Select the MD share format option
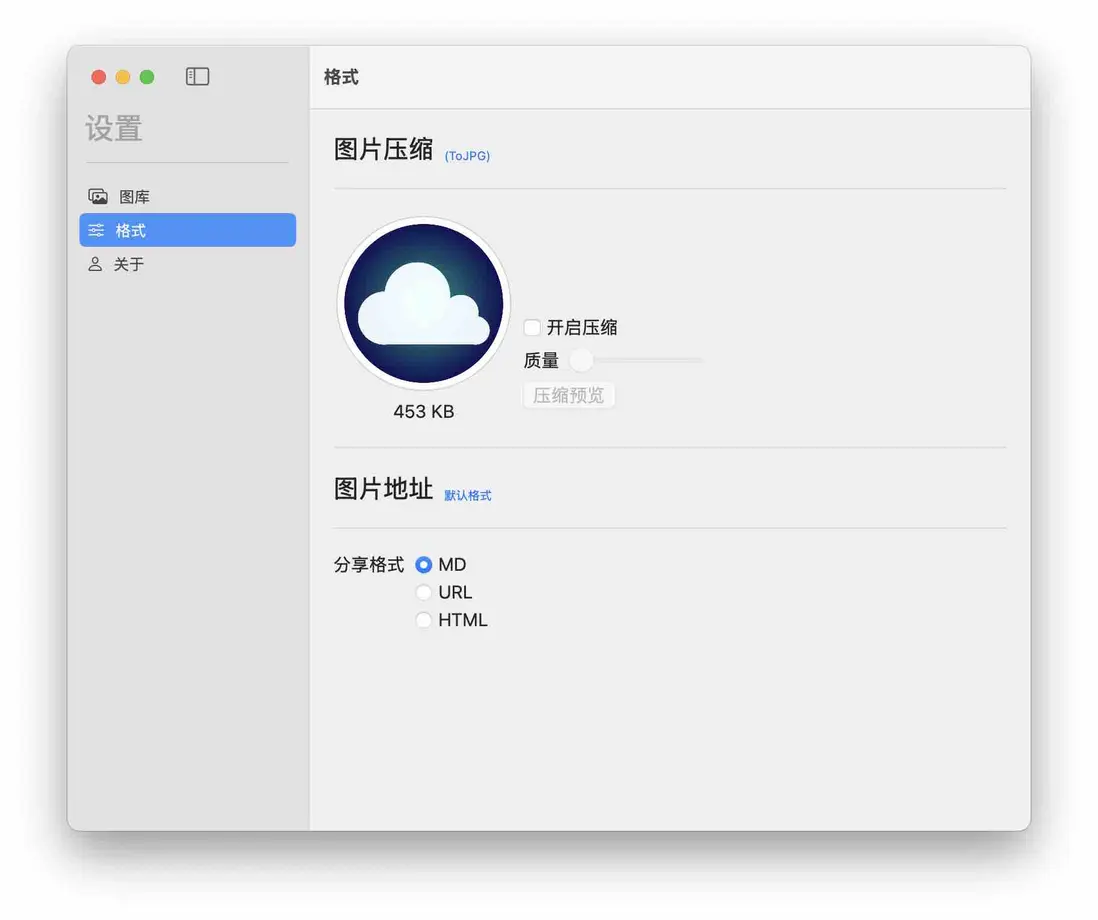 click(x=424, y=564)
